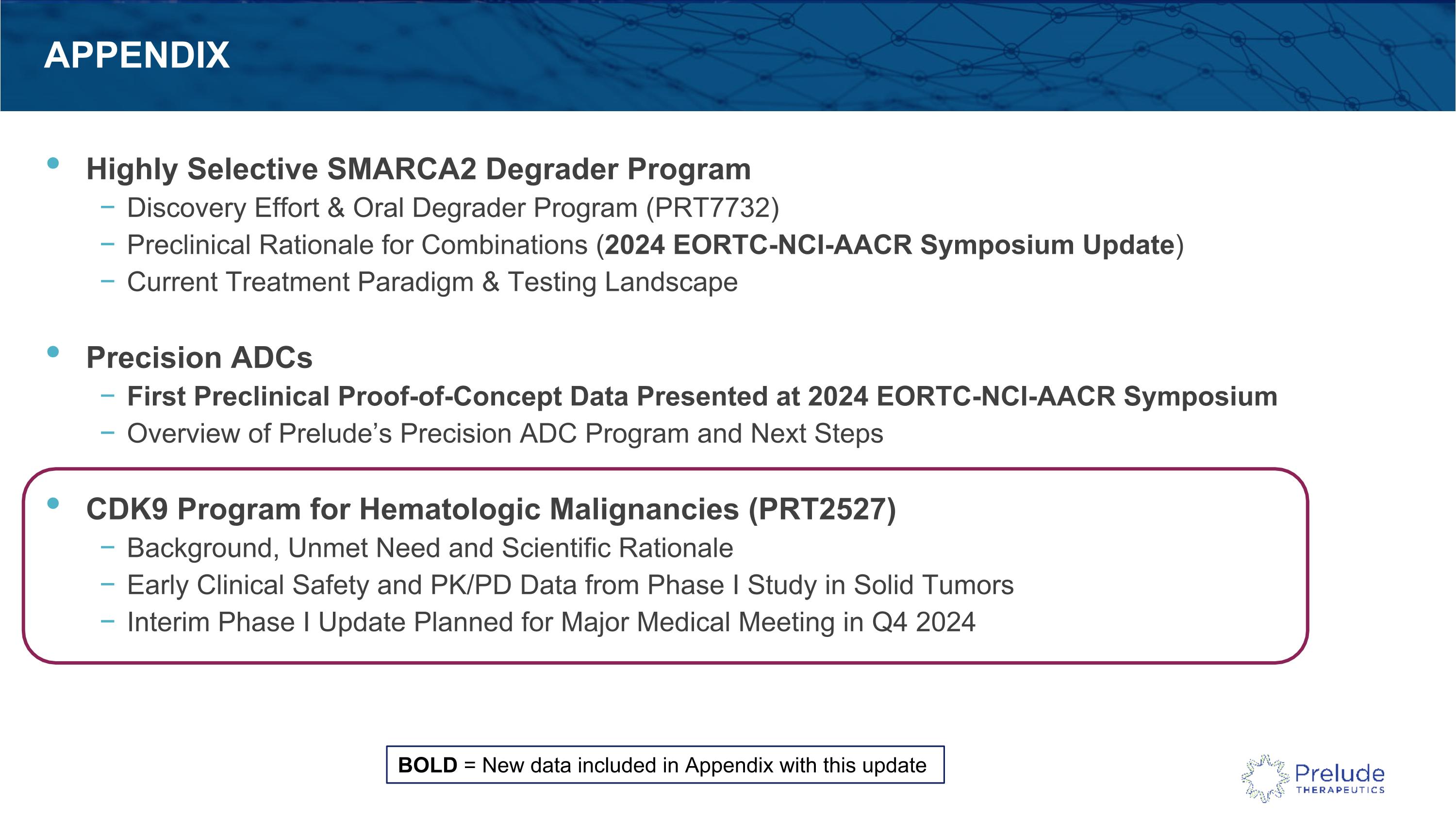This screenshot has height=819, width=1456.
Task: Select the CDK9 Program for Hematologic Malignancies heading
Action: 491,509
